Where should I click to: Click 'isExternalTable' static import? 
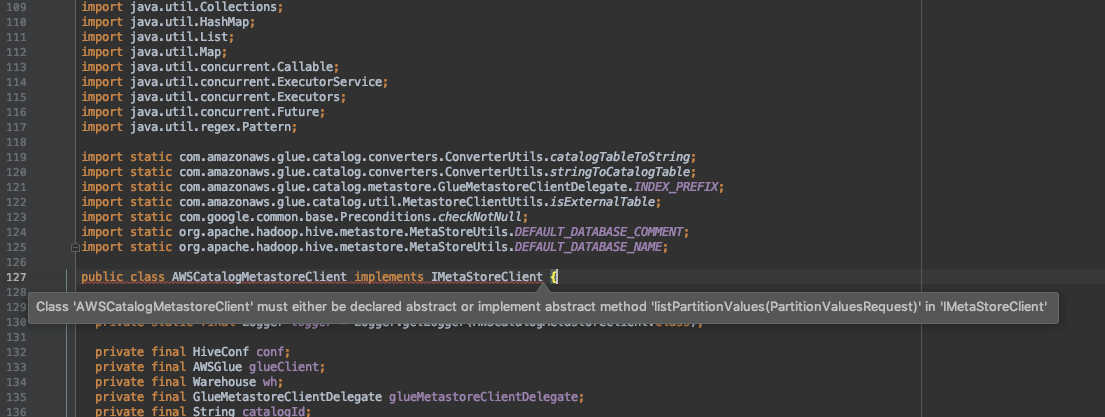point(603,201)
